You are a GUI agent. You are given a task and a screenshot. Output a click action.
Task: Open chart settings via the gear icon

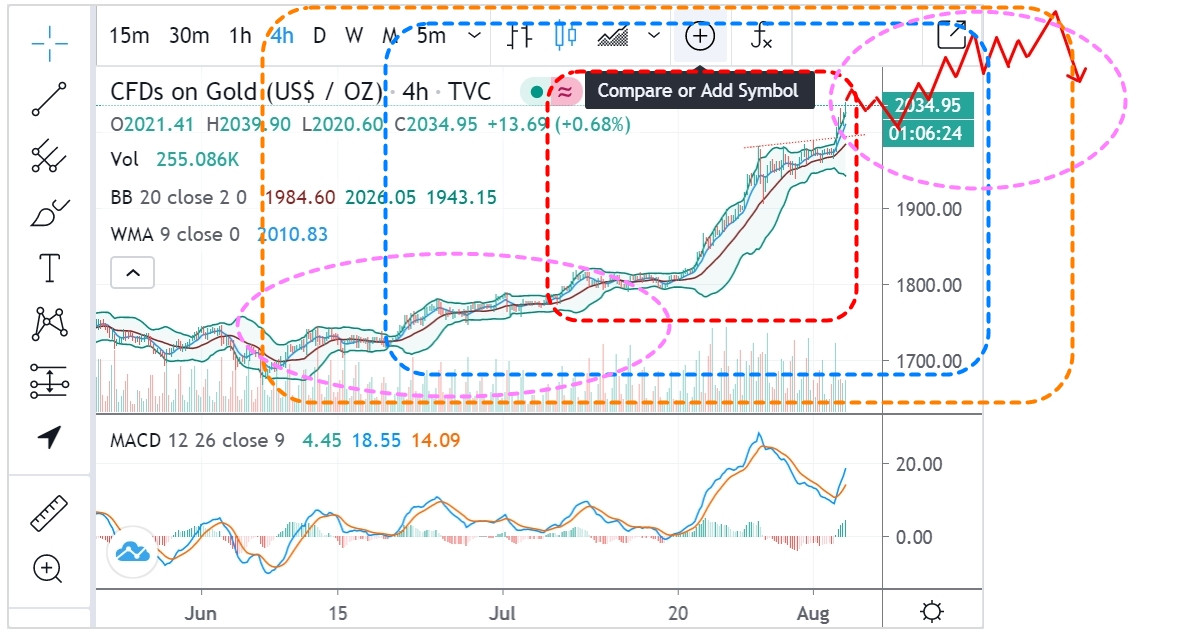[x=932, y=611]
